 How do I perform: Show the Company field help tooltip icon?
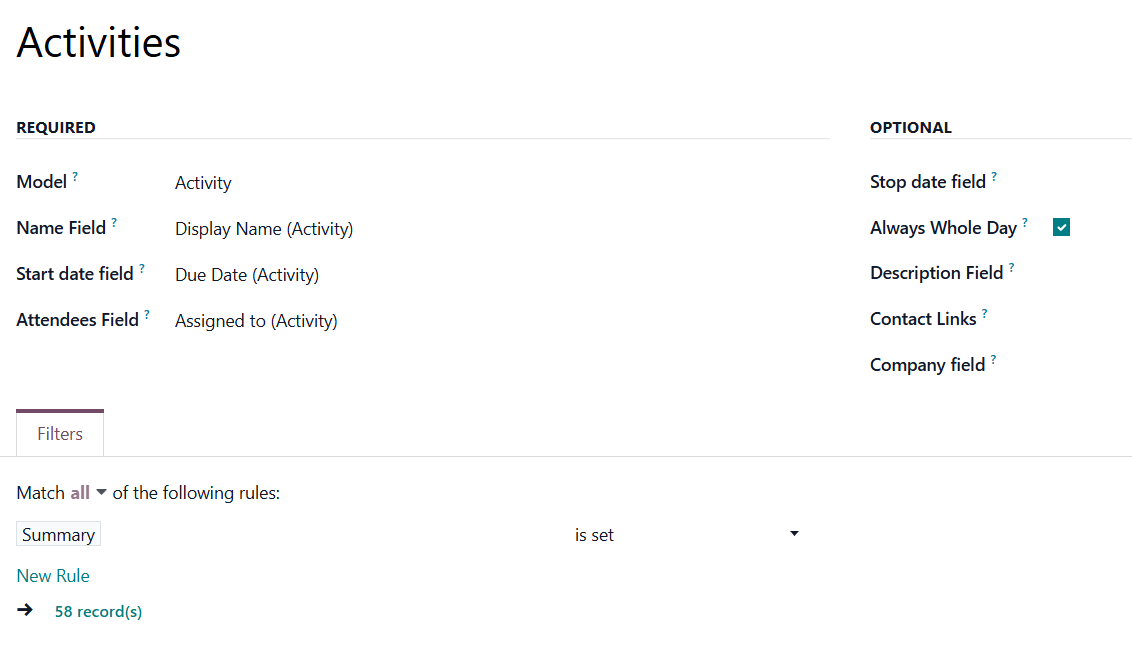click(993, 360)
